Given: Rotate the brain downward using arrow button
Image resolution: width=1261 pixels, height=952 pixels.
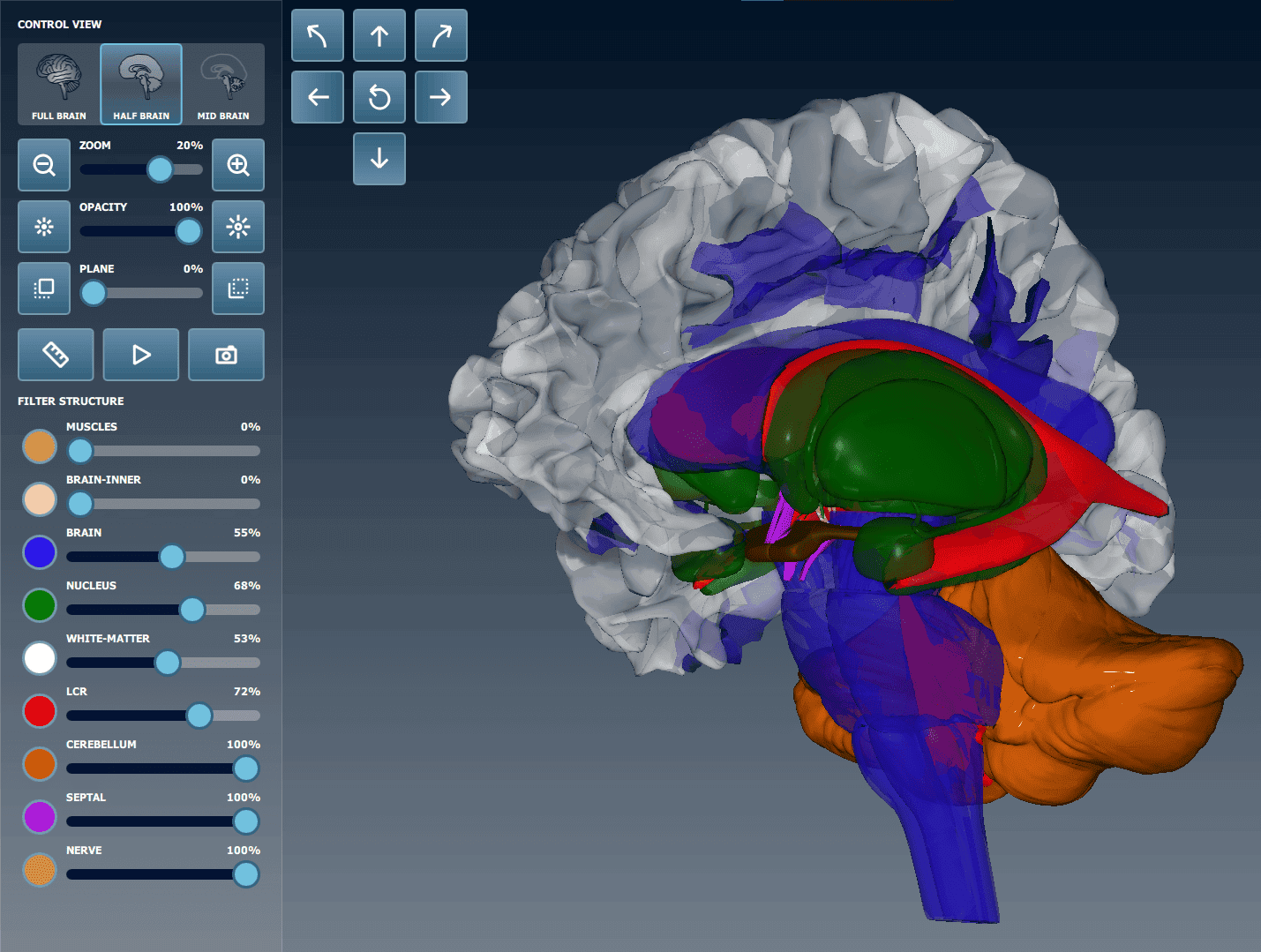Looking at the screenshot, I should pyautogui.click(x=379, y=159).
